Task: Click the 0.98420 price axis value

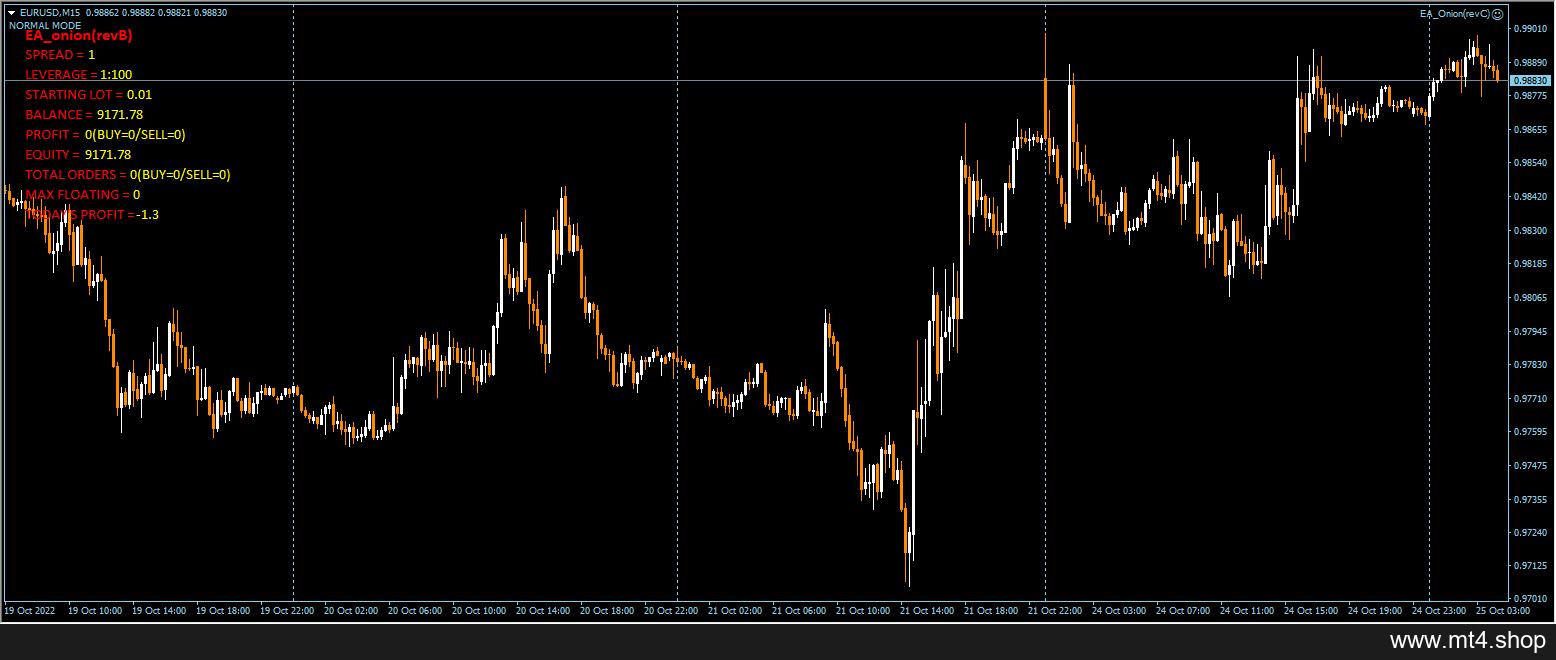Action: tap(1532, 197)
